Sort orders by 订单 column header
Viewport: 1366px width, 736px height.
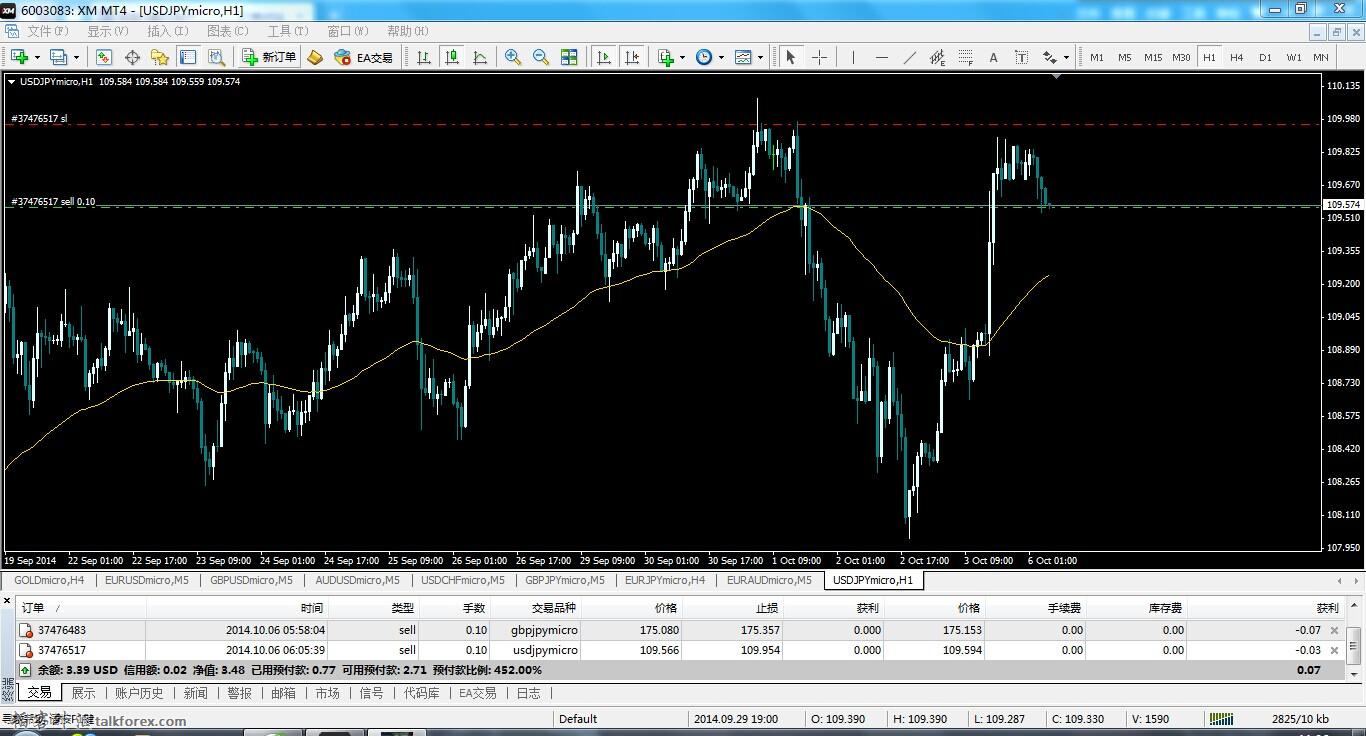coord(82,608)
